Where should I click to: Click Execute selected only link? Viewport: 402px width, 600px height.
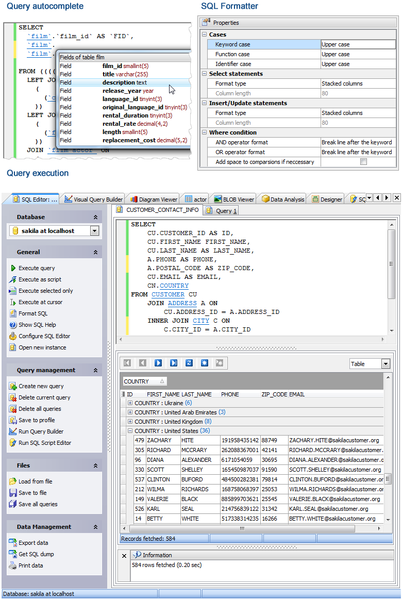pos(46,291)
